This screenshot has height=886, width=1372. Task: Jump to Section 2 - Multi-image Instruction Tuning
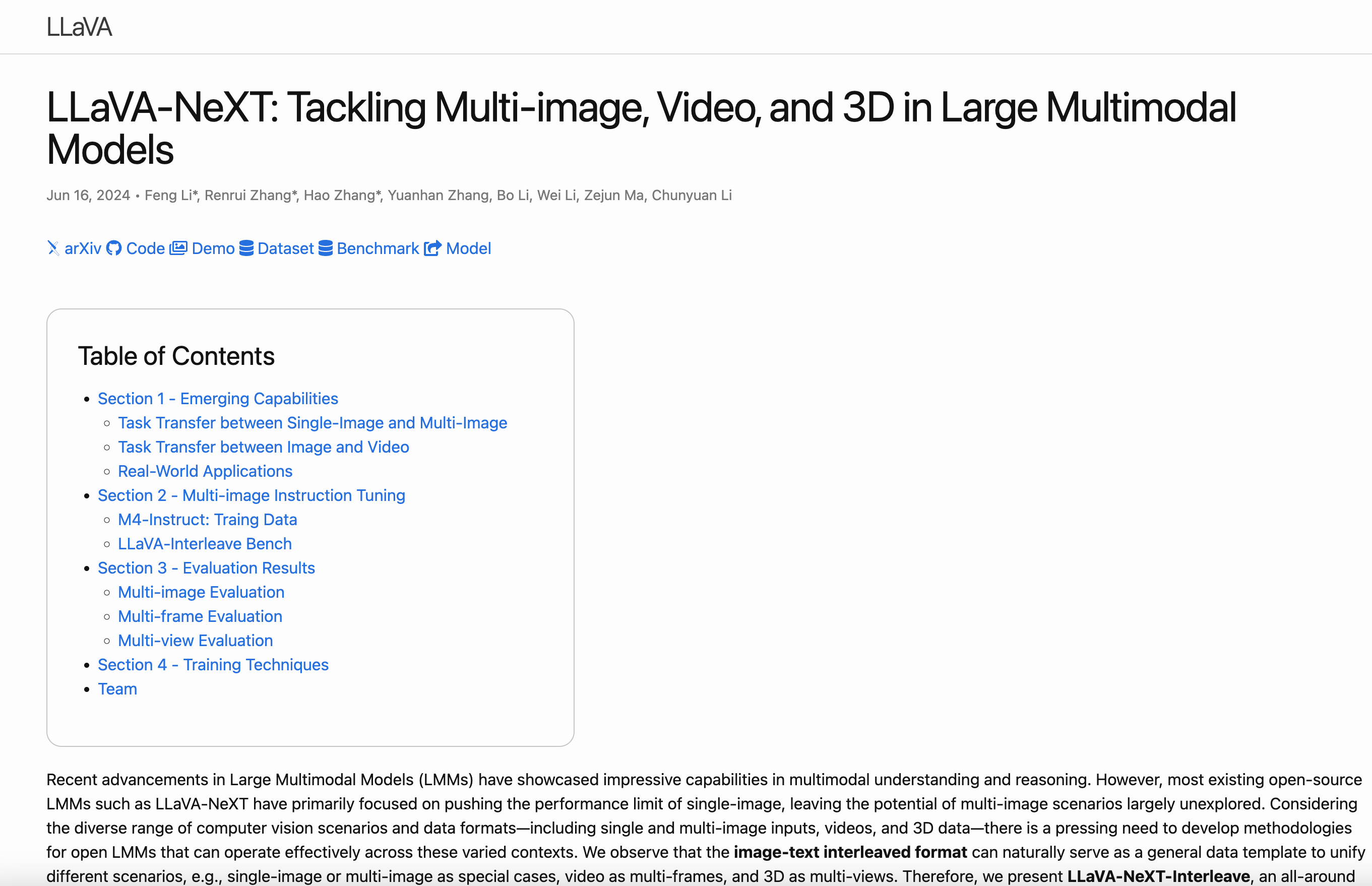coord(252,495)
